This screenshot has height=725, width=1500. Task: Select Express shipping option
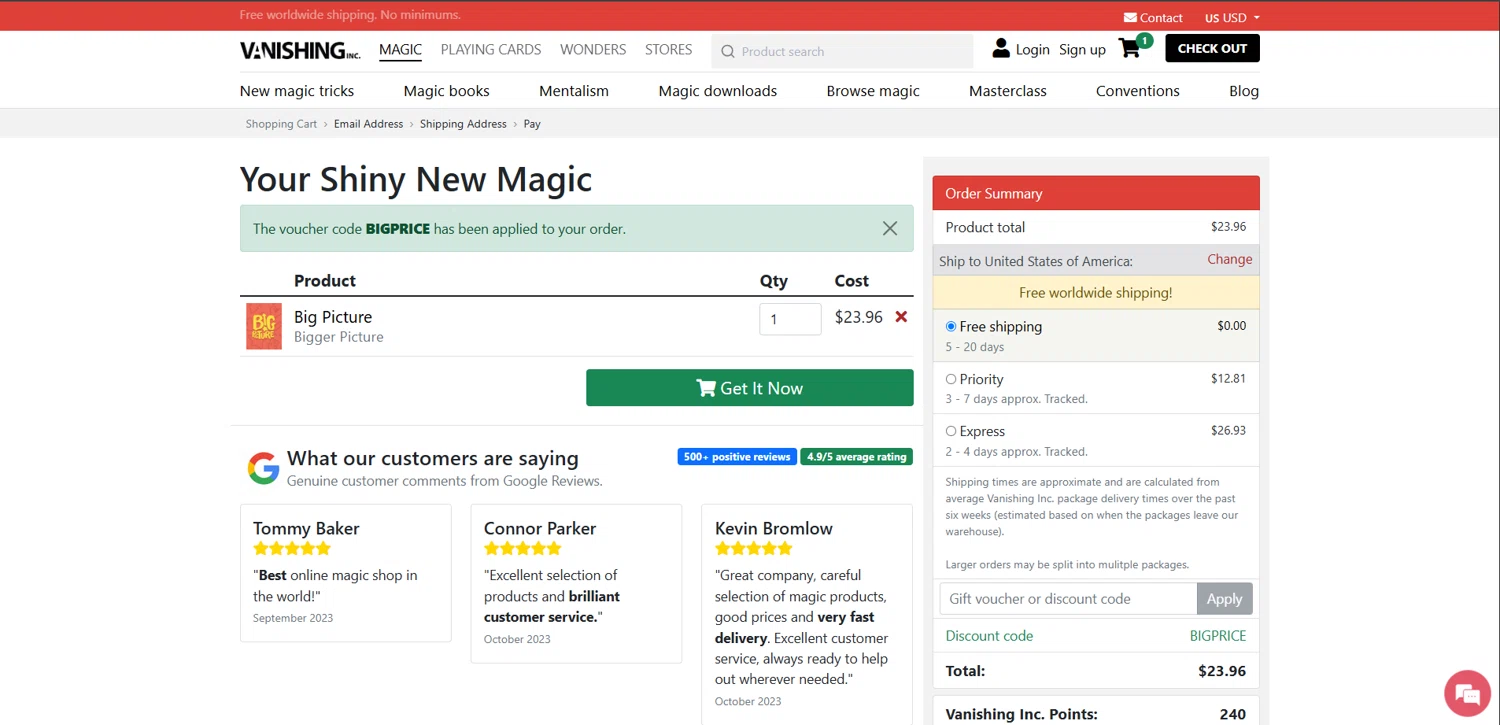(951, 431)
